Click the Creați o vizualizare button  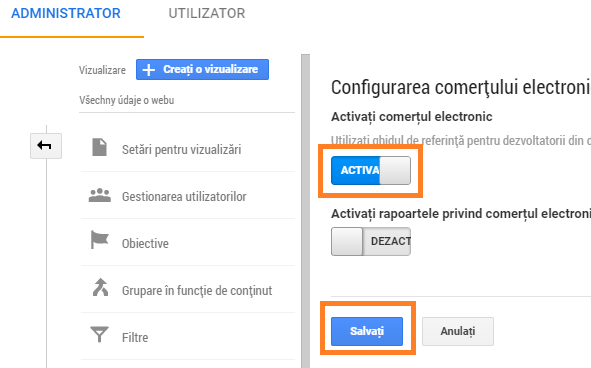point(202,69)
